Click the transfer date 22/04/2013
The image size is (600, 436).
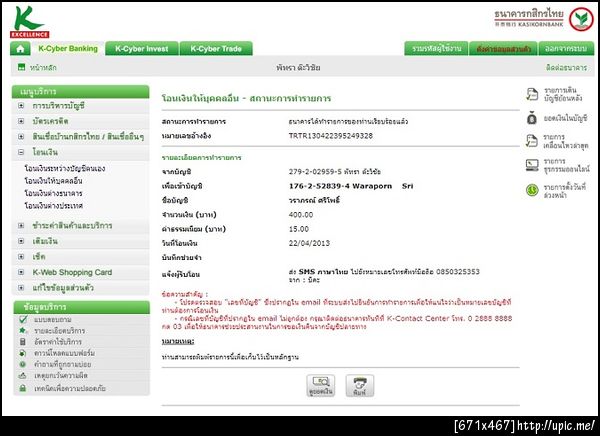(x=309, y=243)
